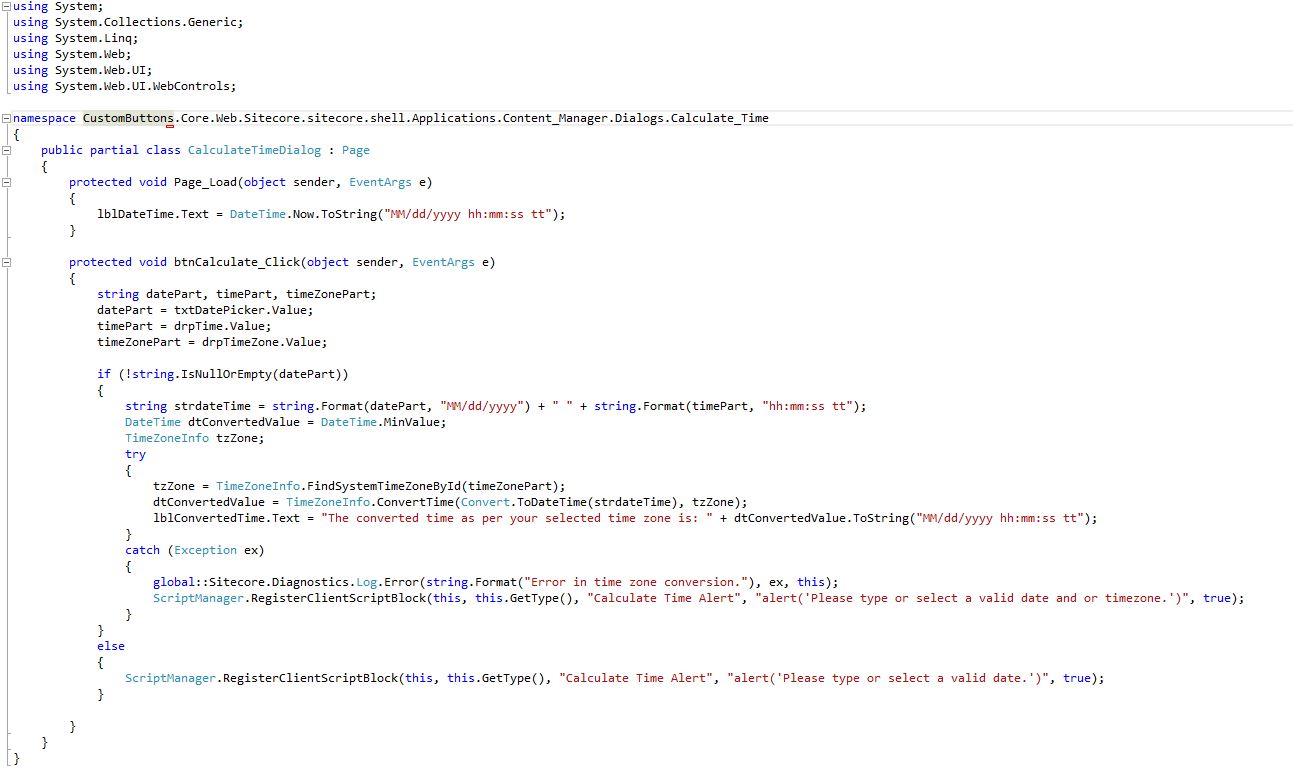This screenshot has height=779, width=1293.
Task: Collapse the btnCalculate_Click method outline
Action: tap(7, 262)
